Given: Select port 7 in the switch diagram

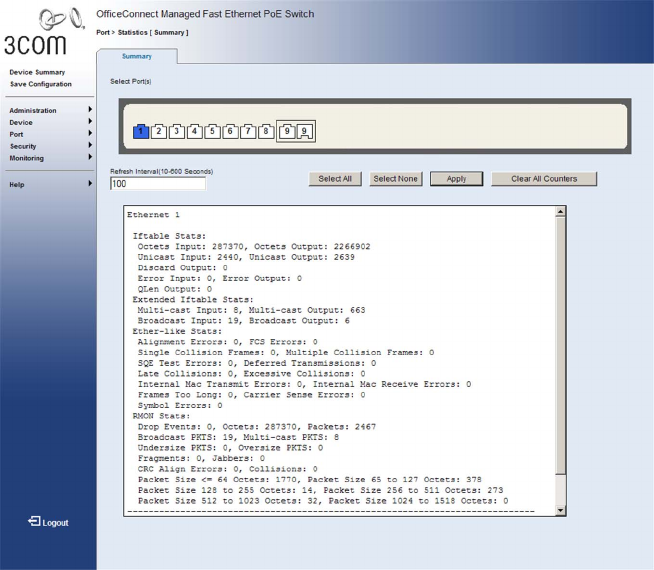Looking at the screenshot, I should click(248, 131).
